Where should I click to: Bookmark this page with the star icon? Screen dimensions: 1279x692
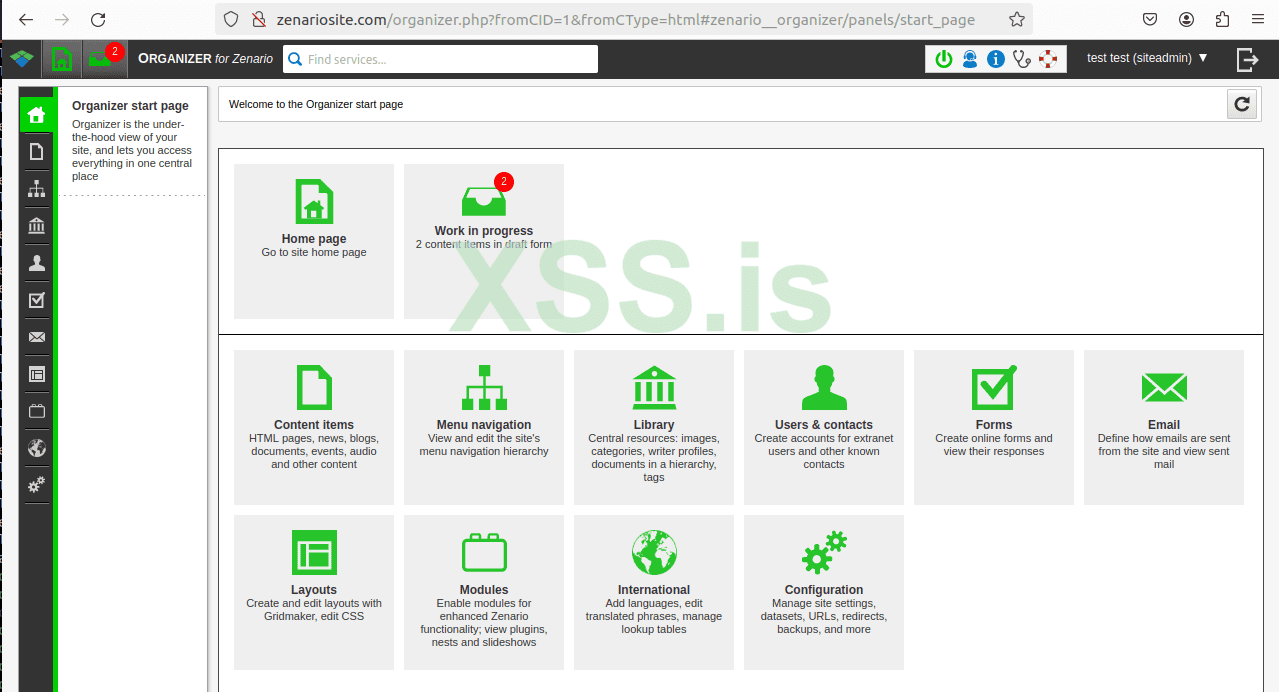(1016, 19)
